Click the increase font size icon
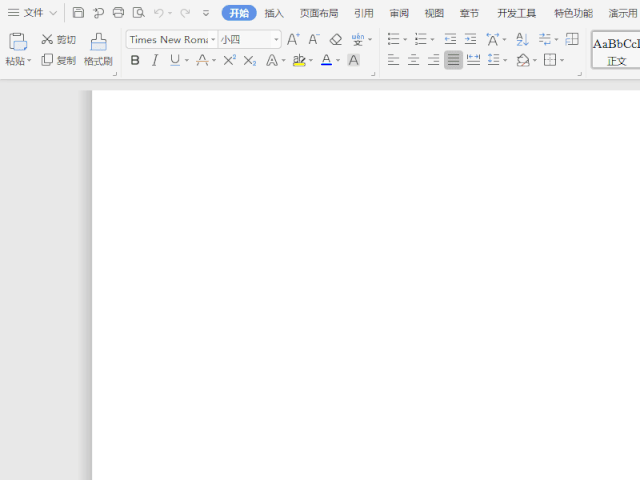 click(x=293, y=39)
